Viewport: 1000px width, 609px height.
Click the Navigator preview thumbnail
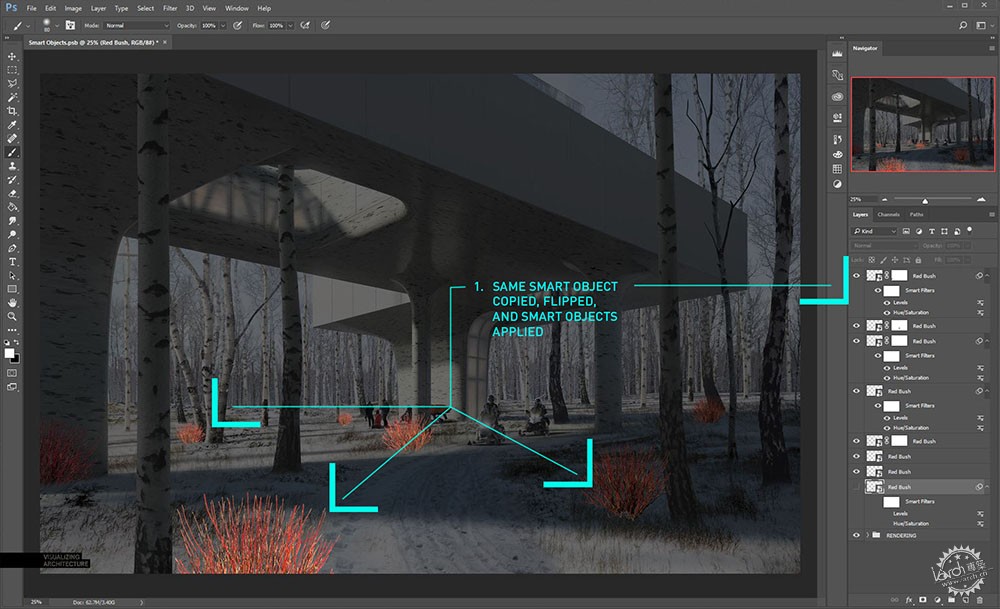click(922, 124)
